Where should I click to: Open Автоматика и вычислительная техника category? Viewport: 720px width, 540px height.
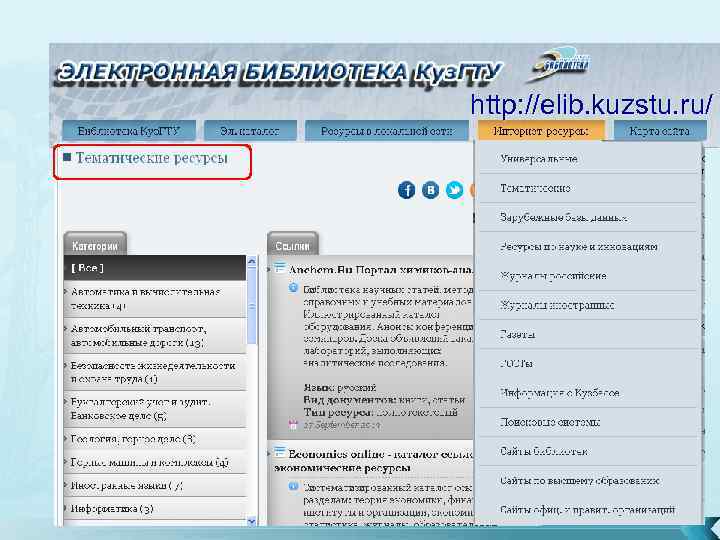pos(155,299)
